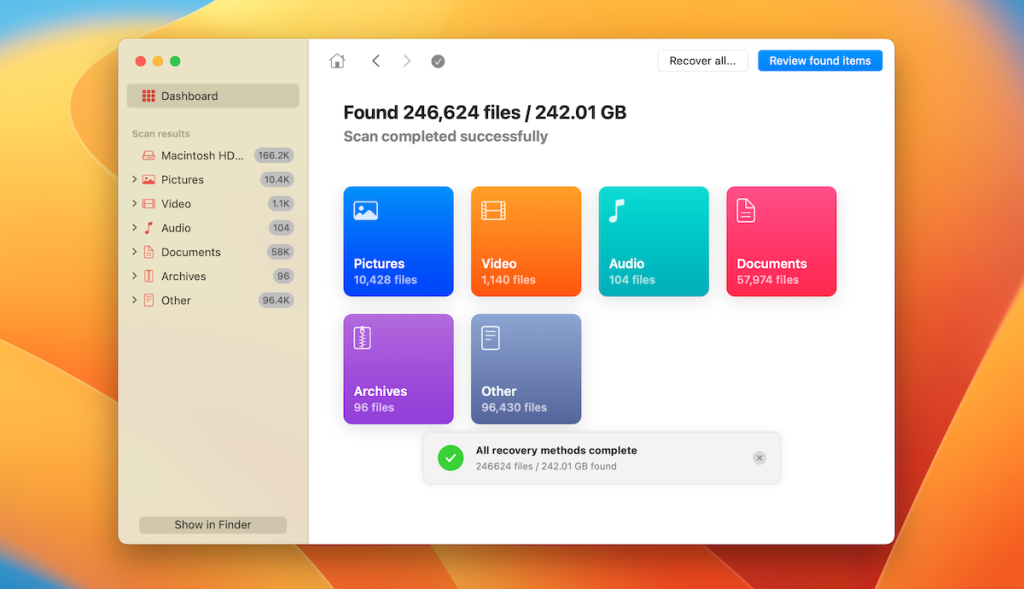Select Documents in the sidebar list

pos(213,252)
